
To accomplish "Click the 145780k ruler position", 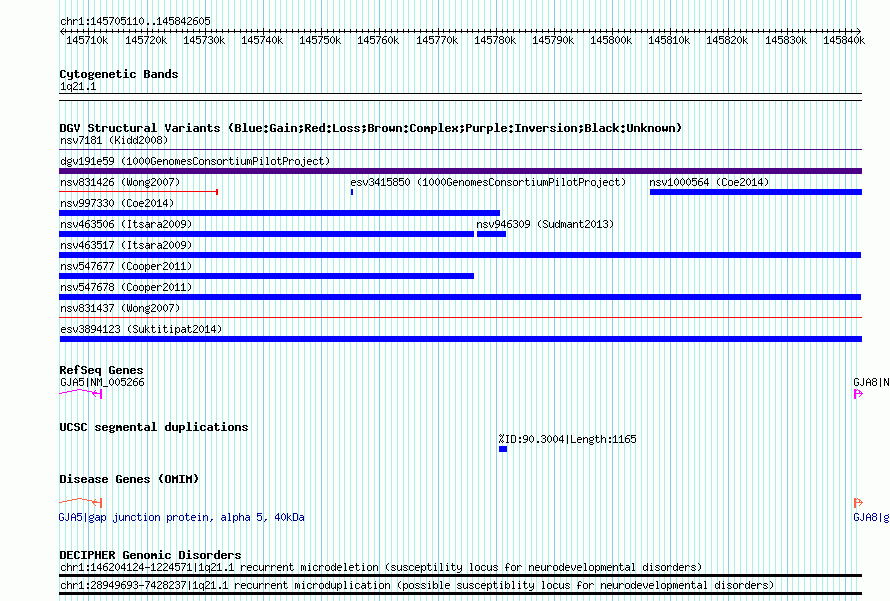I will pos(495,40).
